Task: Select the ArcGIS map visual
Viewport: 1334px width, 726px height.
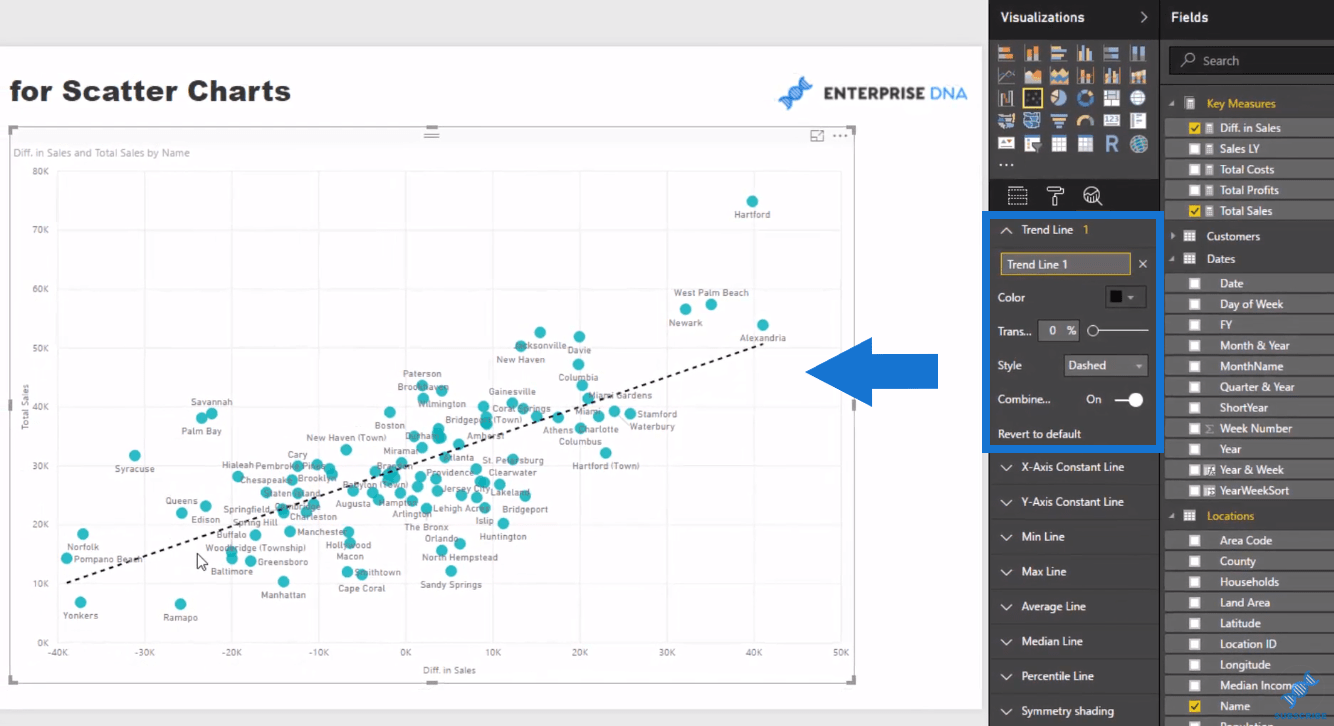Action: pyautogui.click(x=1137, y=144)
